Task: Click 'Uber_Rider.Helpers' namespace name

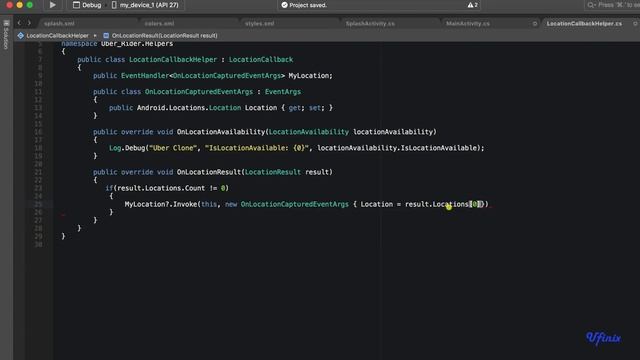Action: coord(137,44)
